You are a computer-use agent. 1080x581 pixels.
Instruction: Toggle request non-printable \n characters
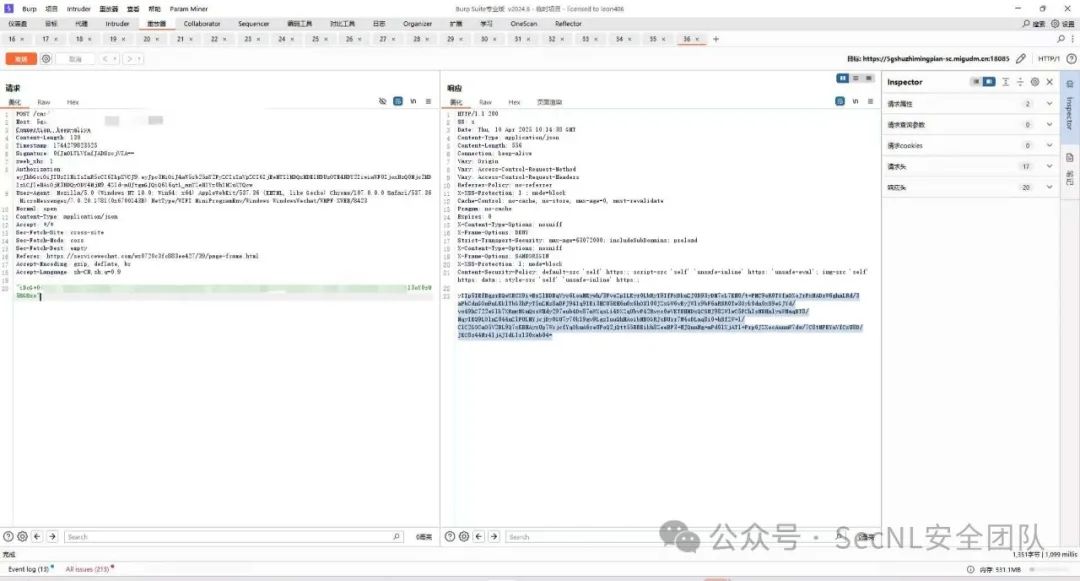[x=413, y=101]
